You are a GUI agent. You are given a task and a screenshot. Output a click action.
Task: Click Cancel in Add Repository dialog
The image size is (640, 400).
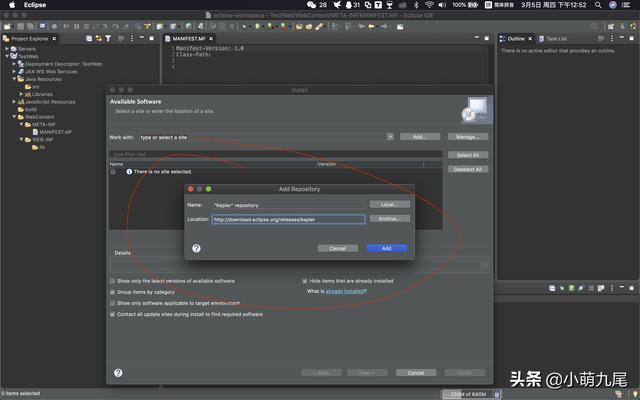tap(338, 248)
